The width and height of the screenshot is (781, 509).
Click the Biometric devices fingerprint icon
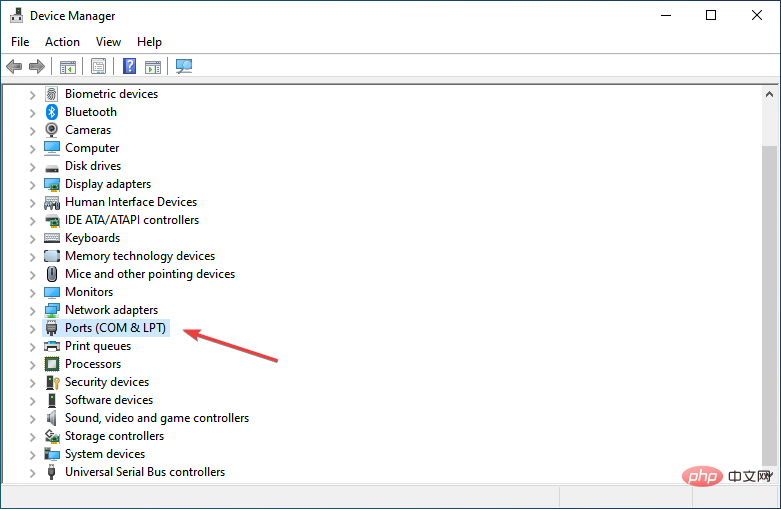[x=52, y=94]
